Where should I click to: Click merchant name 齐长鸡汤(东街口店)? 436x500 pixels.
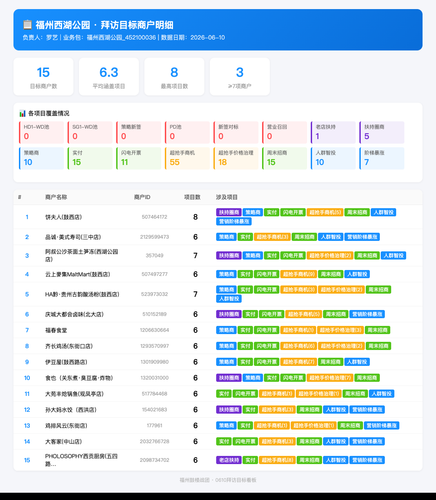[69, 346]
